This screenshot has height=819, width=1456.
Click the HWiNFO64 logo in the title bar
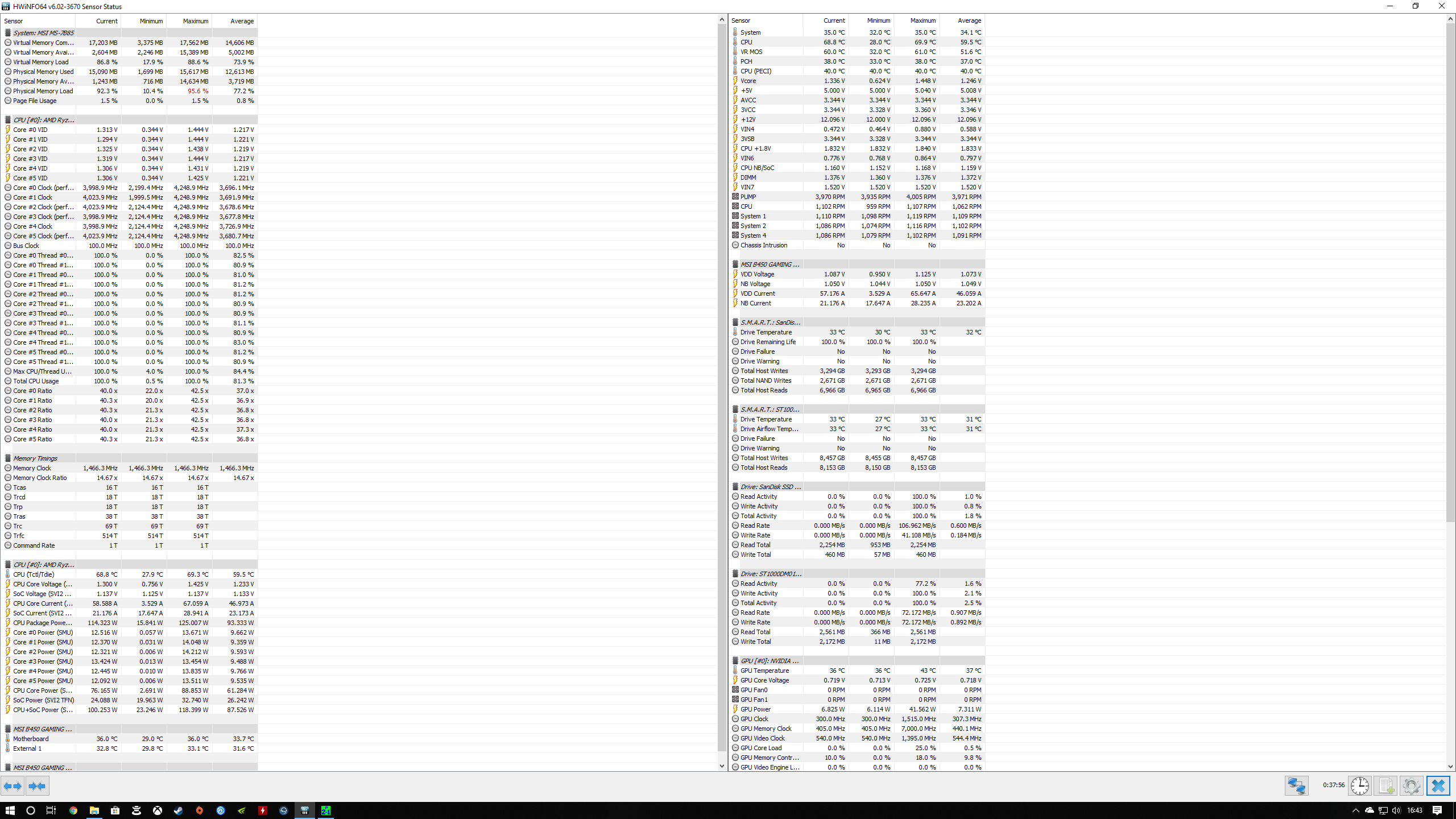(x=5, y=6)
